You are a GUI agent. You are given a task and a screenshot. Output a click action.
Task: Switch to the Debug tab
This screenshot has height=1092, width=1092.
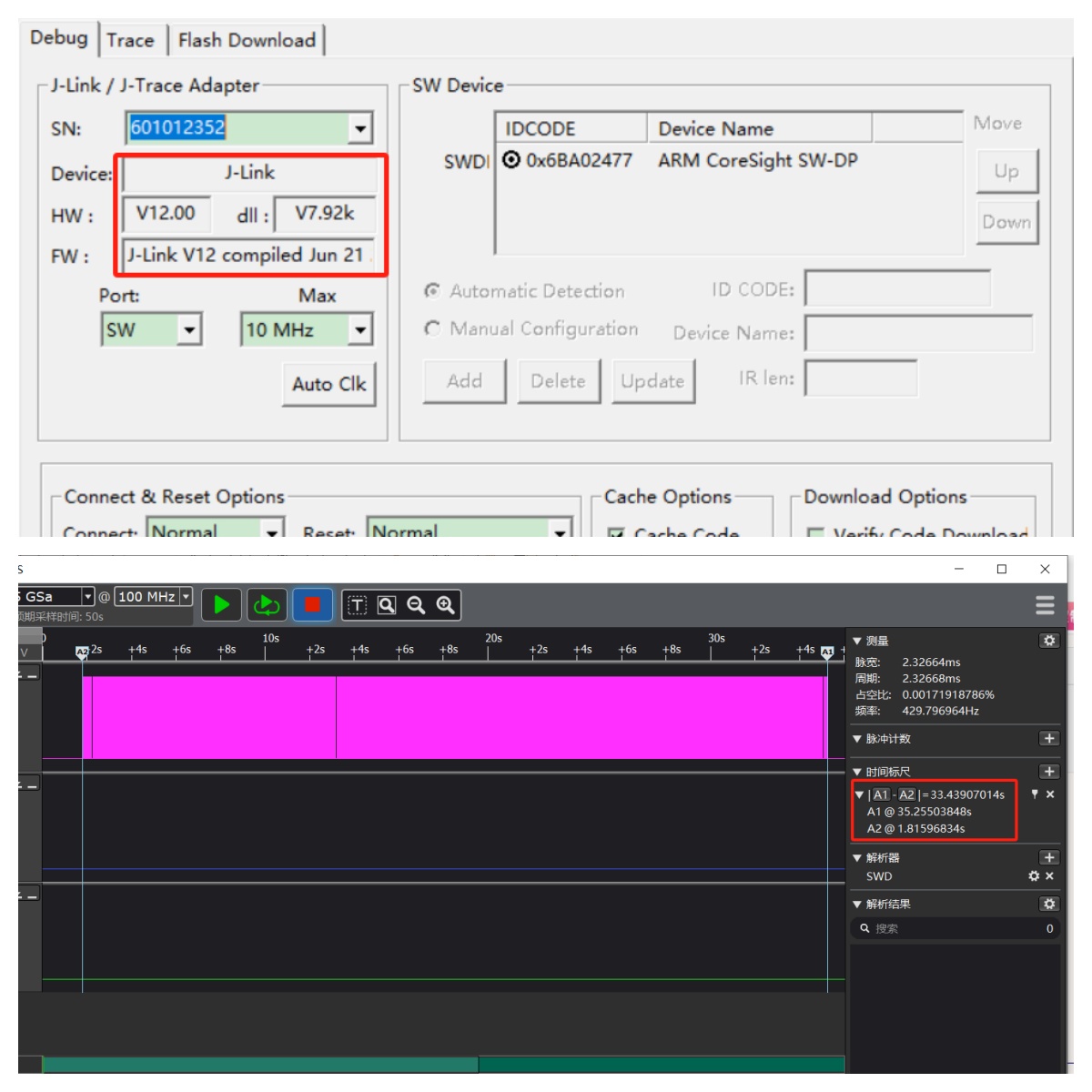pos(59,38)
